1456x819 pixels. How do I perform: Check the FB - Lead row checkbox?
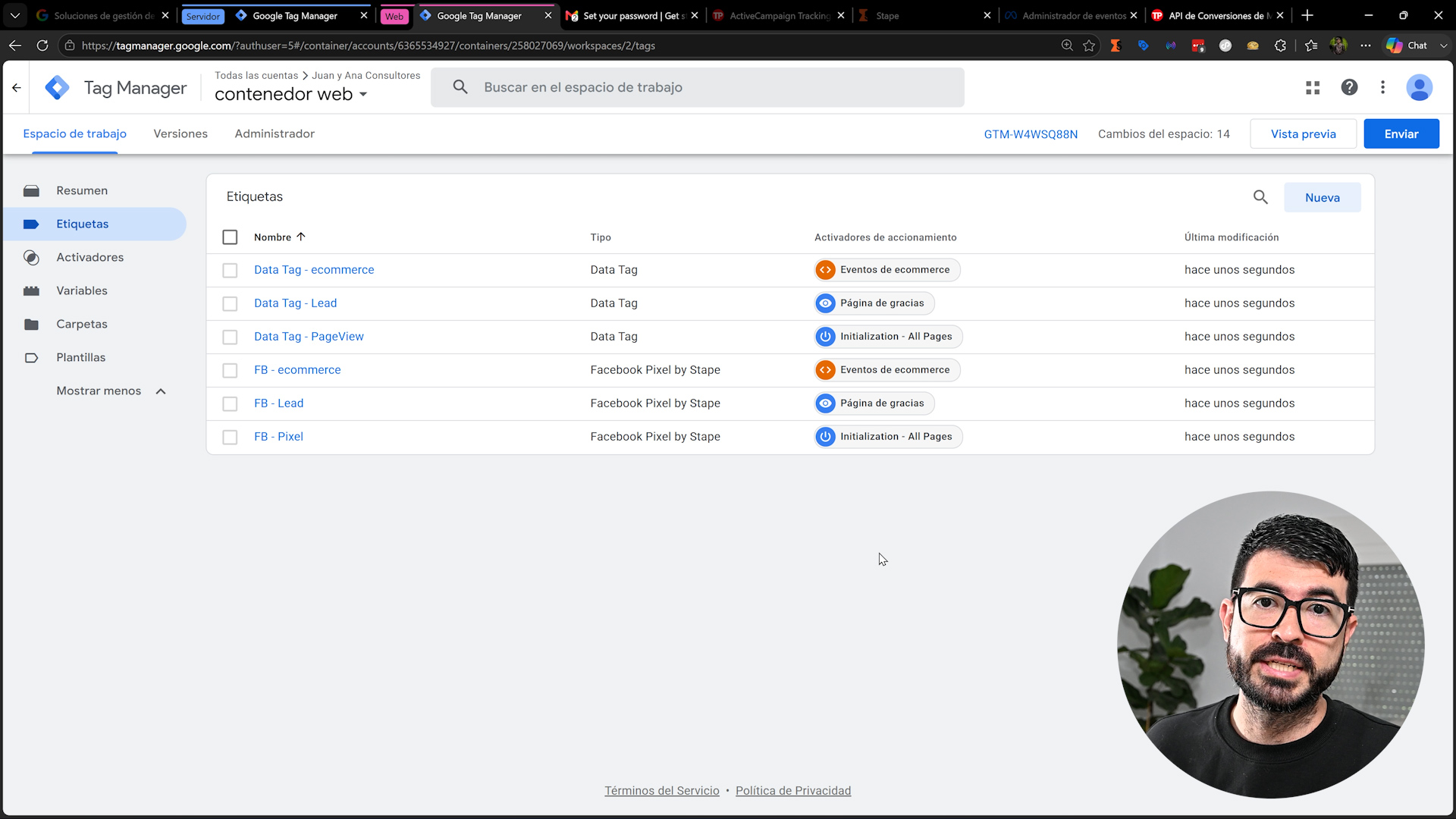point(230,404)
